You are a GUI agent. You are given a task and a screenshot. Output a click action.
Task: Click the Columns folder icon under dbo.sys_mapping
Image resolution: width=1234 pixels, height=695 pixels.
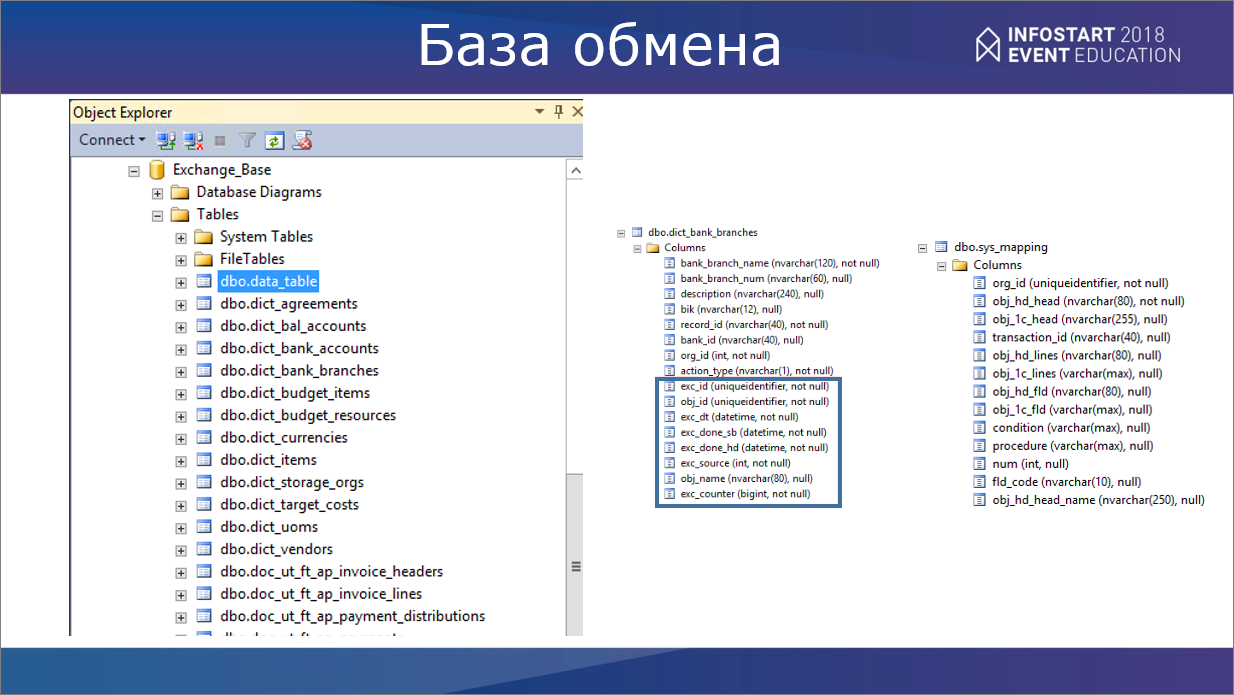(x=960, y=265)
